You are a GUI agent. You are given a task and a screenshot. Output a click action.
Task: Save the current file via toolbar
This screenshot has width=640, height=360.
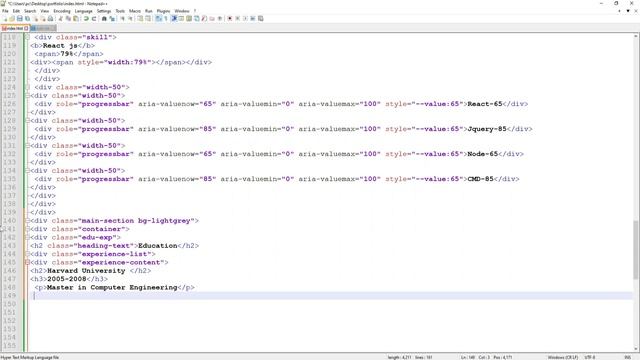click(x=20, y=18)
